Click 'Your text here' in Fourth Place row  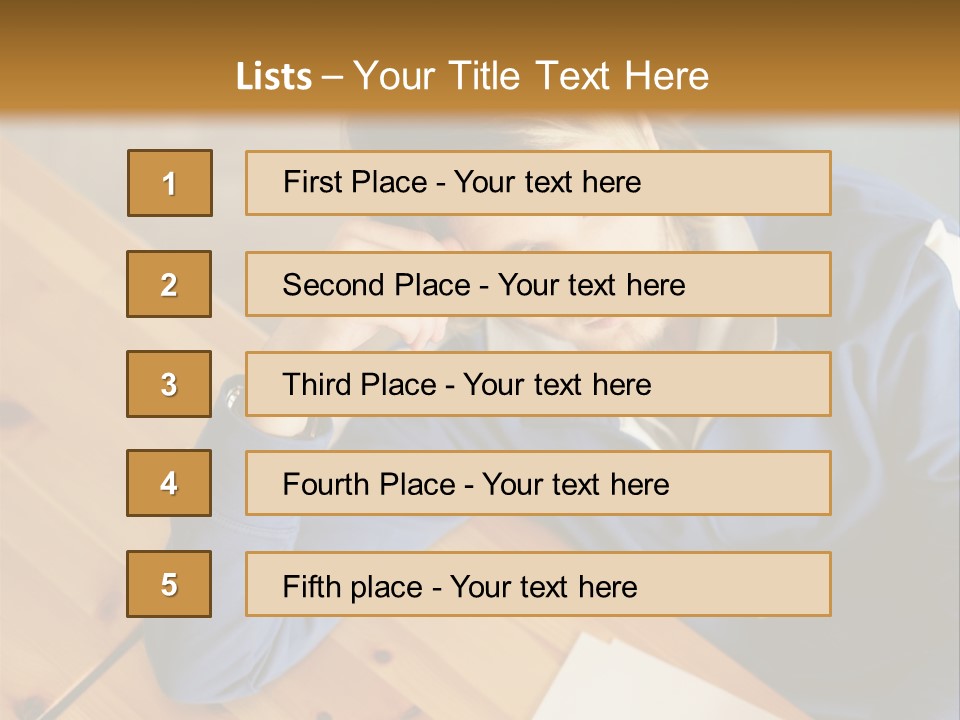(x=575, y=485)
